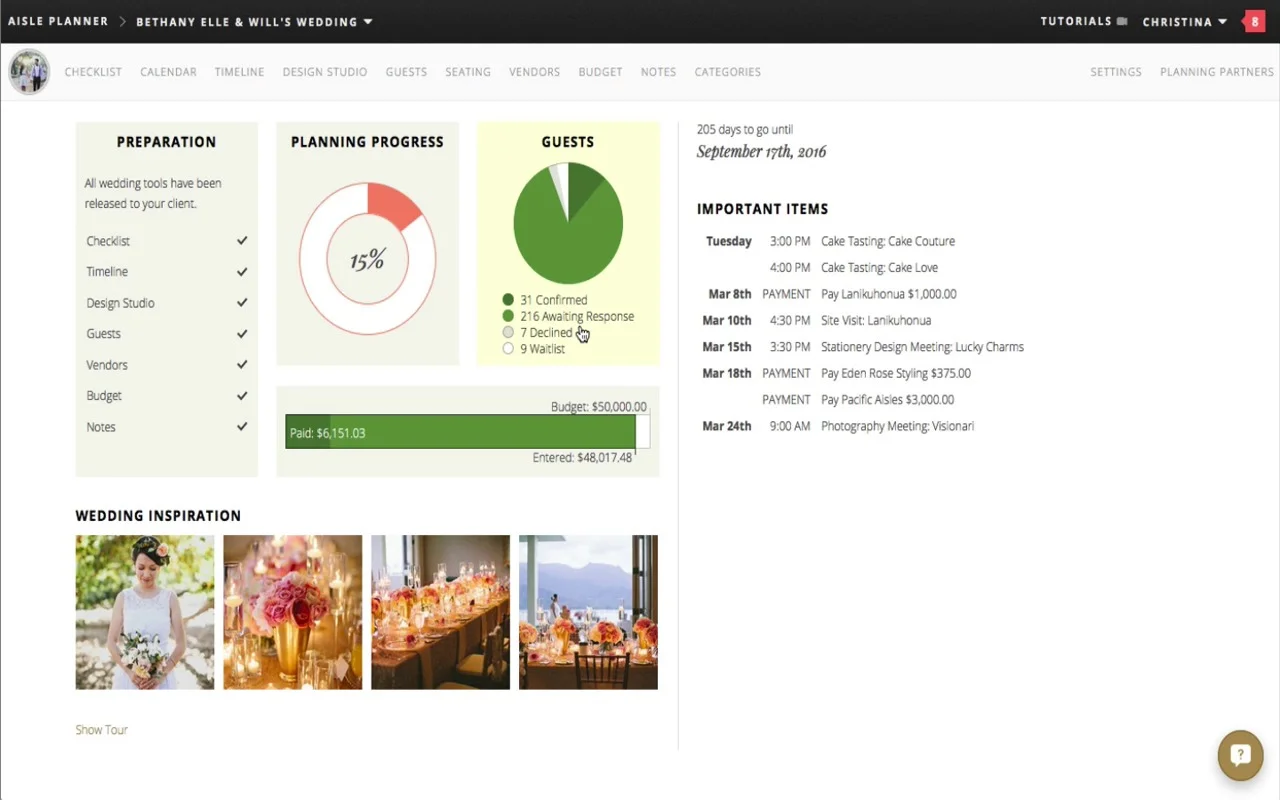
Task: Open the Calendar tab
Action: point(168,72)
